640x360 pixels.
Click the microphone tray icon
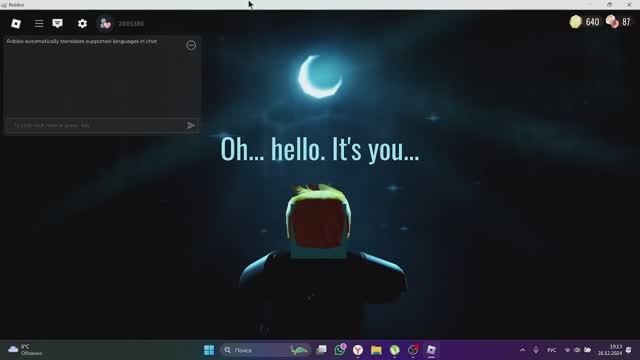coord(536,350)
